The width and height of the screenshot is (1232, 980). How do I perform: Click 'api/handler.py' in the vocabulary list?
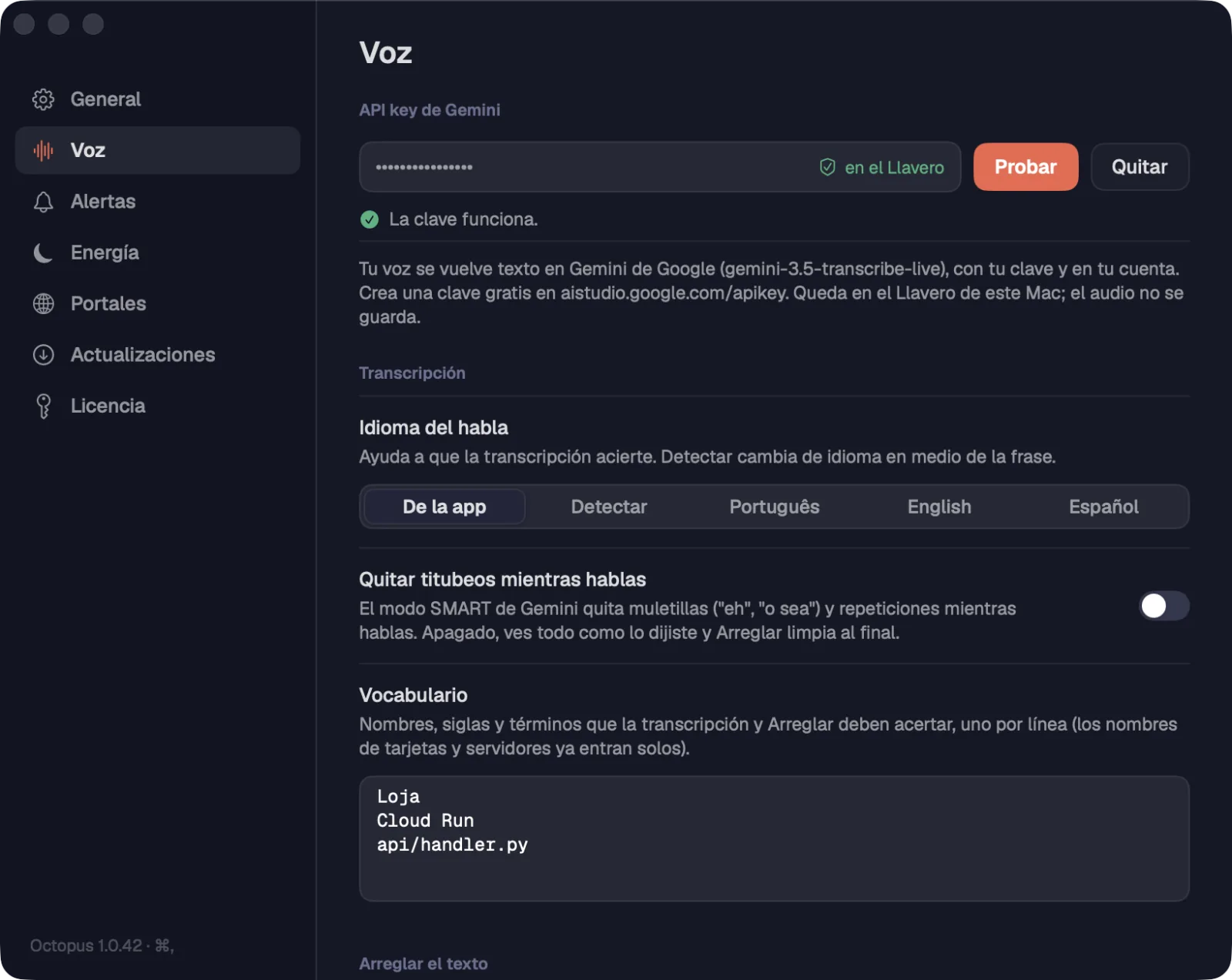click(x=452, y=845)
